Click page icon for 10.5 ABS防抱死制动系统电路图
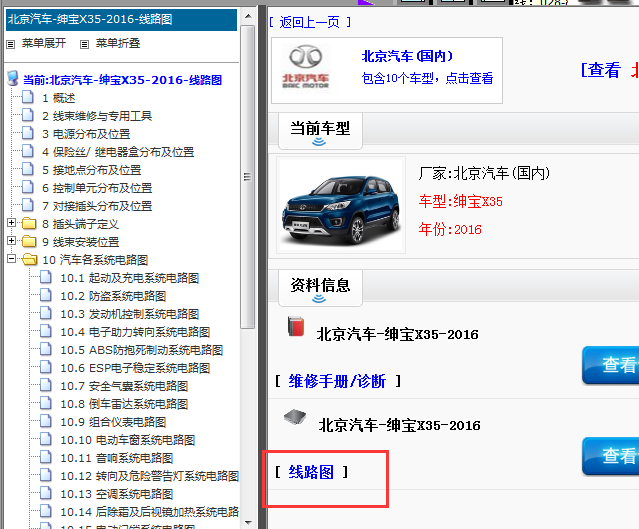This screenshot has height=529, width=639. (46, 349)
